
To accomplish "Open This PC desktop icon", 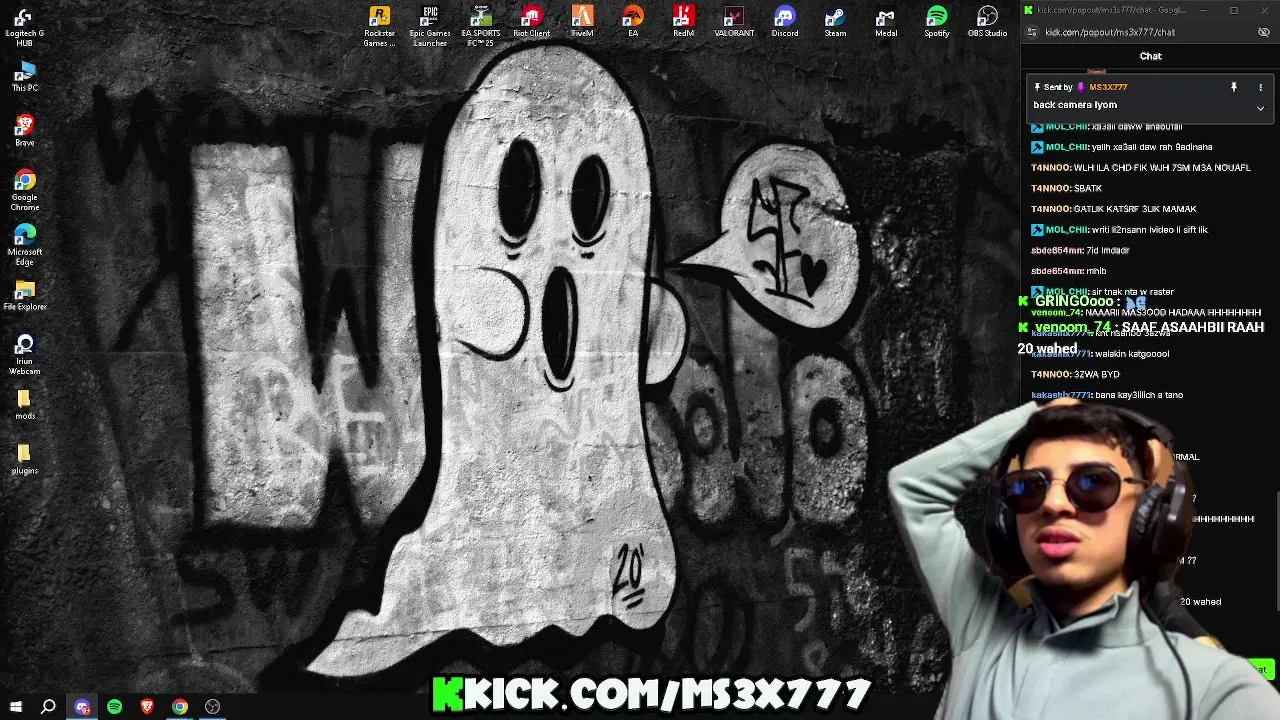I will pos(25,76).
